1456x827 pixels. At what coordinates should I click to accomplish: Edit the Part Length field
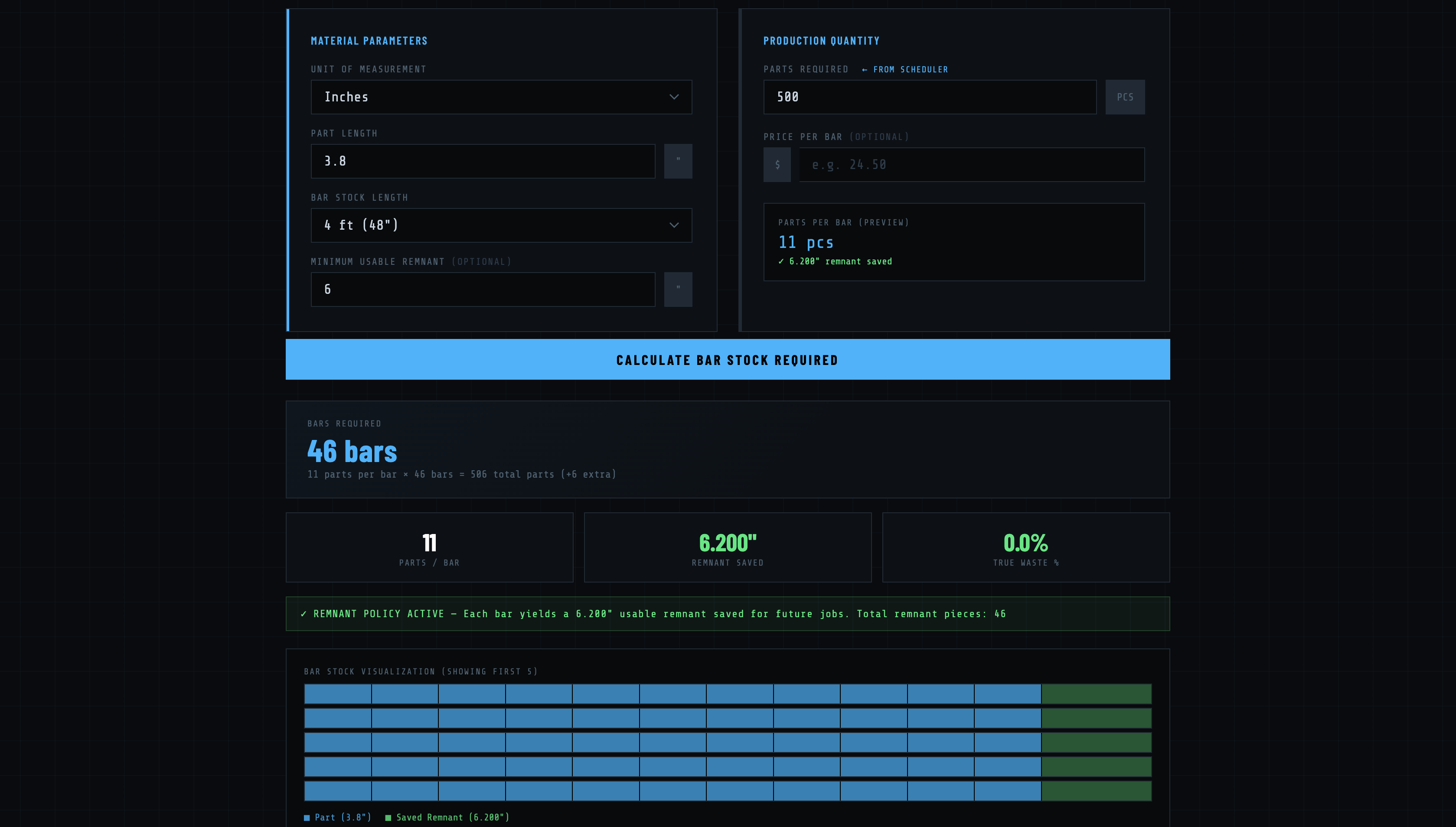tap(482, 161)
